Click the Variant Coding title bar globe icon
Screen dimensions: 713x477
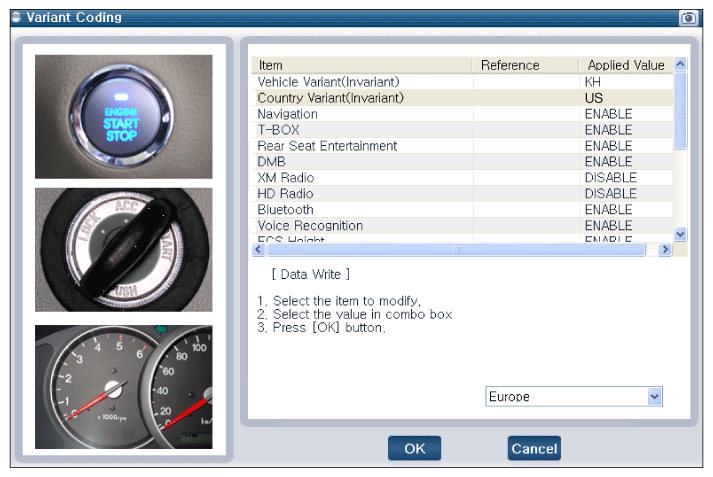pos(17,17)
